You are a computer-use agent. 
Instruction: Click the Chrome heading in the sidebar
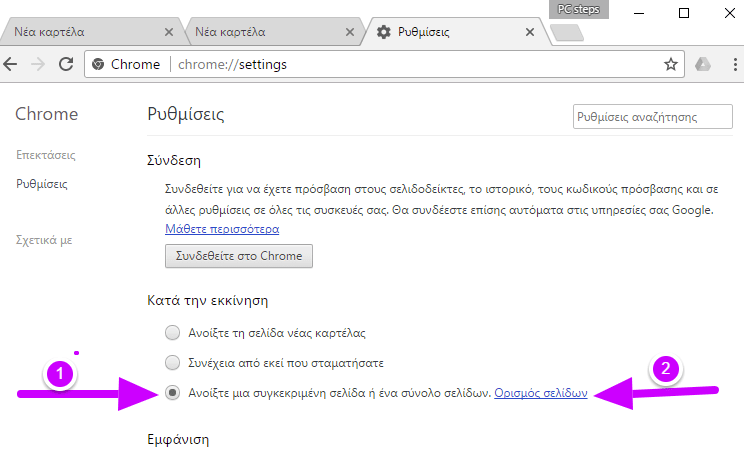click(46, 114)
